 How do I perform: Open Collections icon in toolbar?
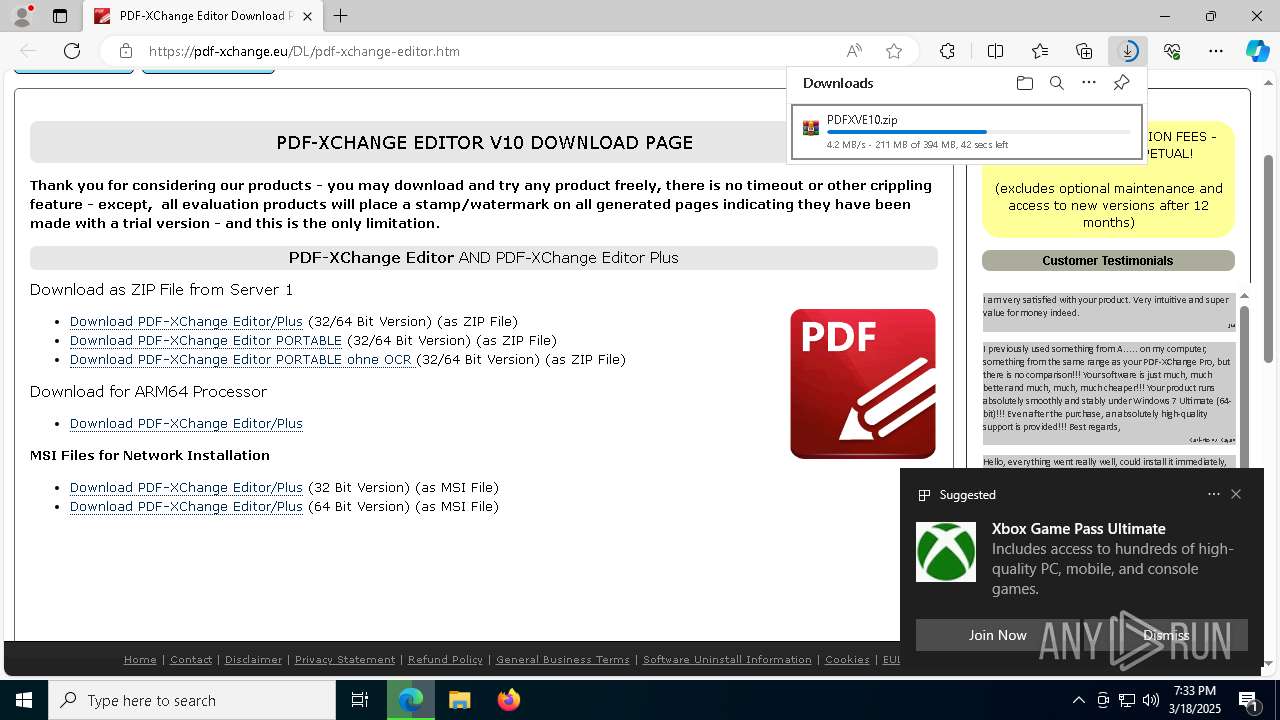(1084, 51)
